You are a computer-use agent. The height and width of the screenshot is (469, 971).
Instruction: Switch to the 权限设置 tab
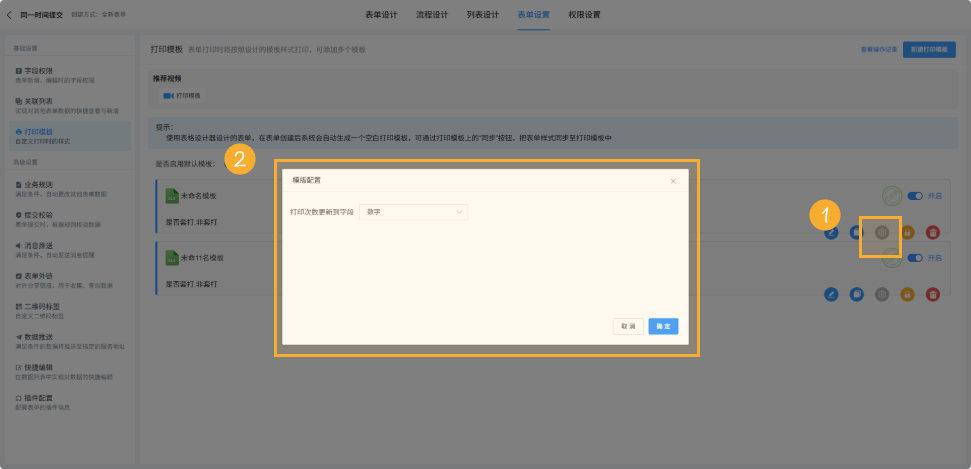click(584, 15)
